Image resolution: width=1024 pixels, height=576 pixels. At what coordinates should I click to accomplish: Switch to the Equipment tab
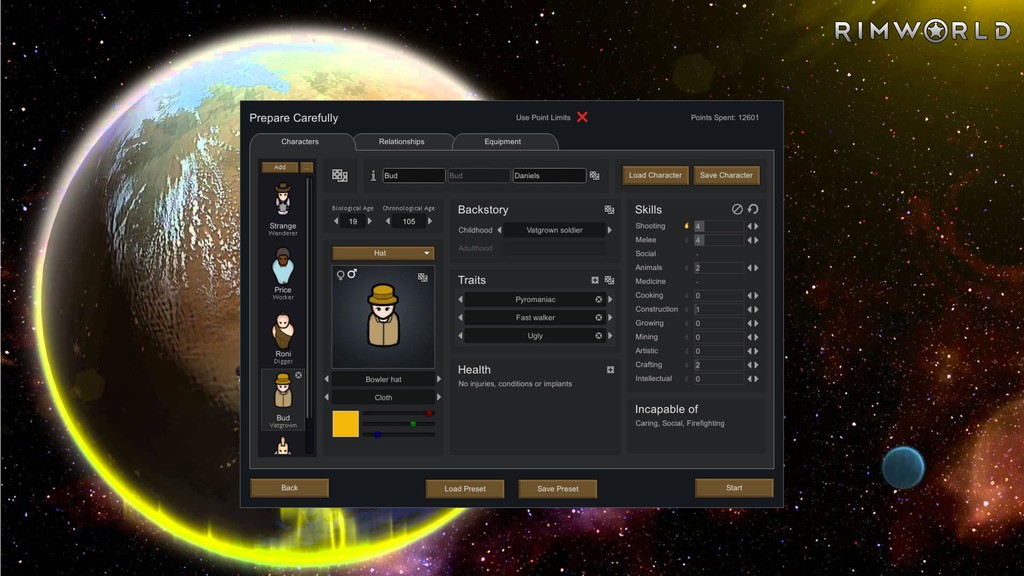(x=503, y=142)
